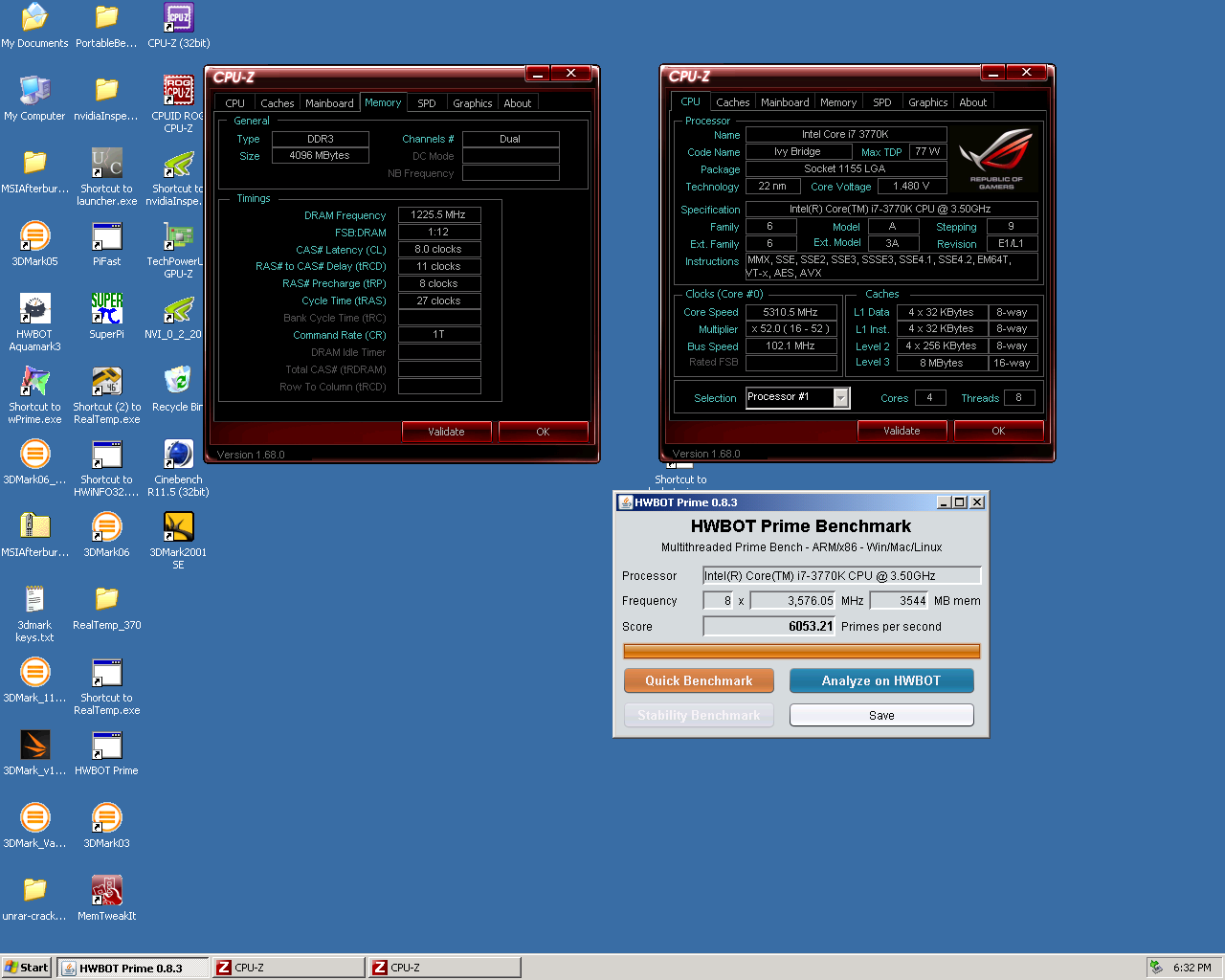Launch CPU-Z (32bit) desktop shortcut
The image size is (1225, 980).
[179, 26]
